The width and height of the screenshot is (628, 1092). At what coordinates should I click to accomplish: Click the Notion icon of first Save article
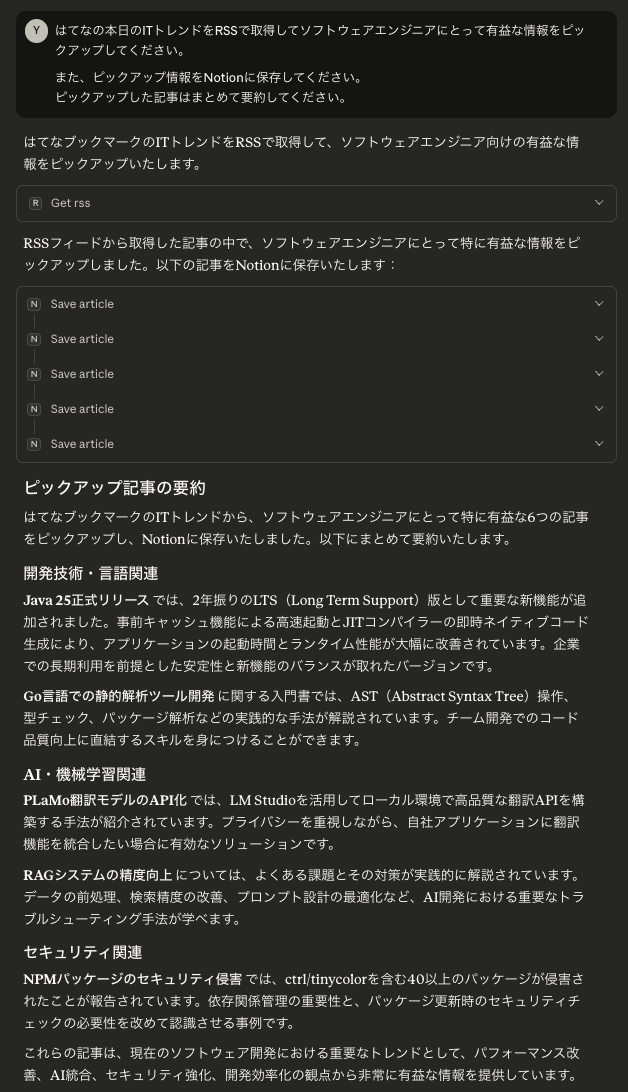click(x=34, y=304)
